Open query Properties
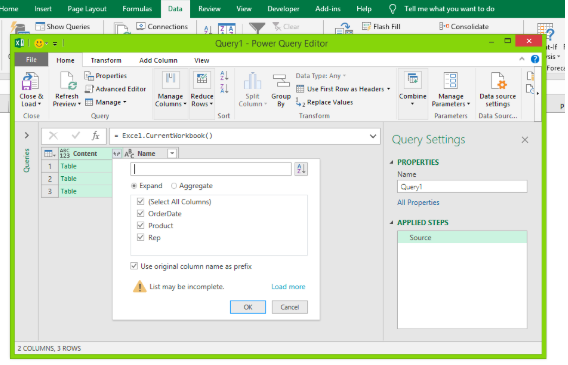 coord(105,76)
